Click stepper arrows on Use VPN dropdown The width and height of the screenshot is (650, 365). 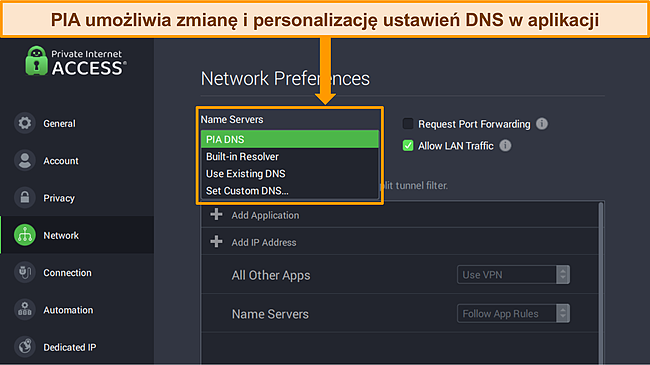pyautogui.click(x=563, y=275)
